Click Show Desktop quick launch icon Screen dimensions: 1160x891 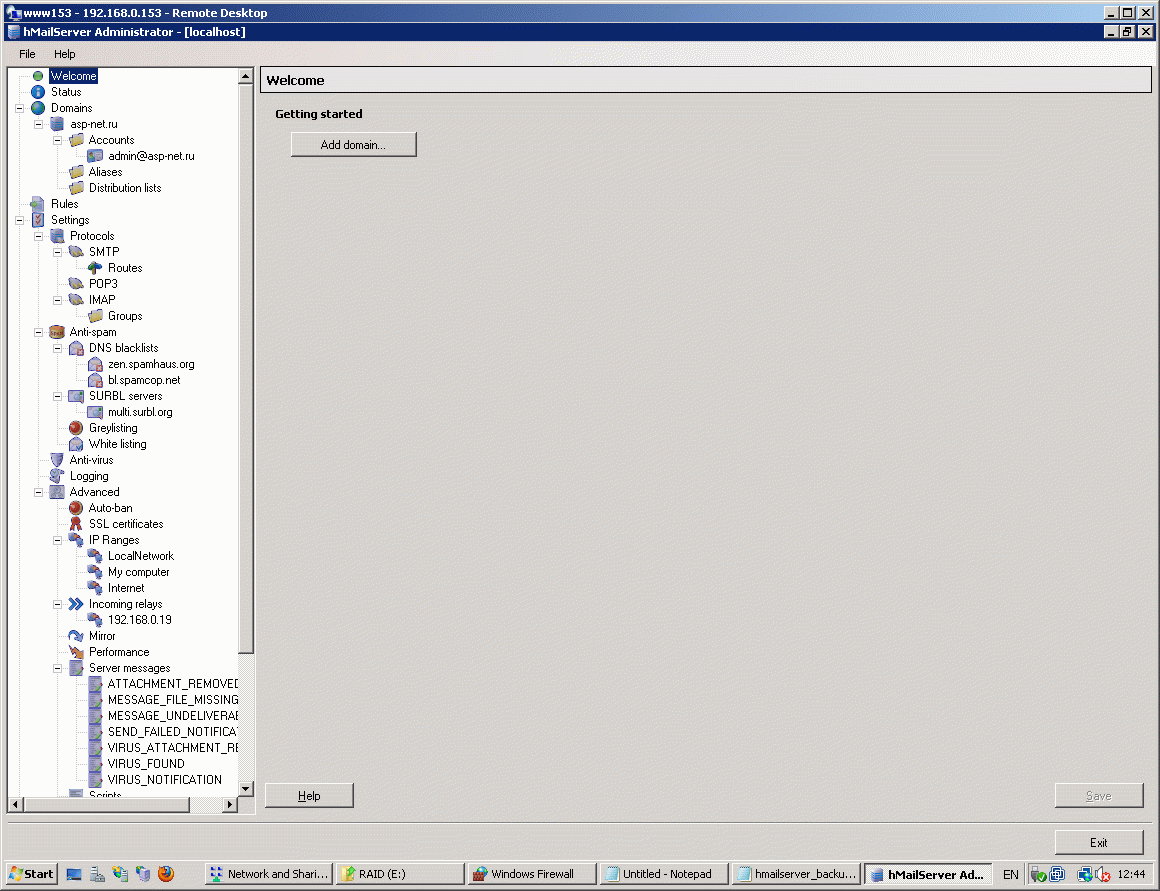point(74,874)
